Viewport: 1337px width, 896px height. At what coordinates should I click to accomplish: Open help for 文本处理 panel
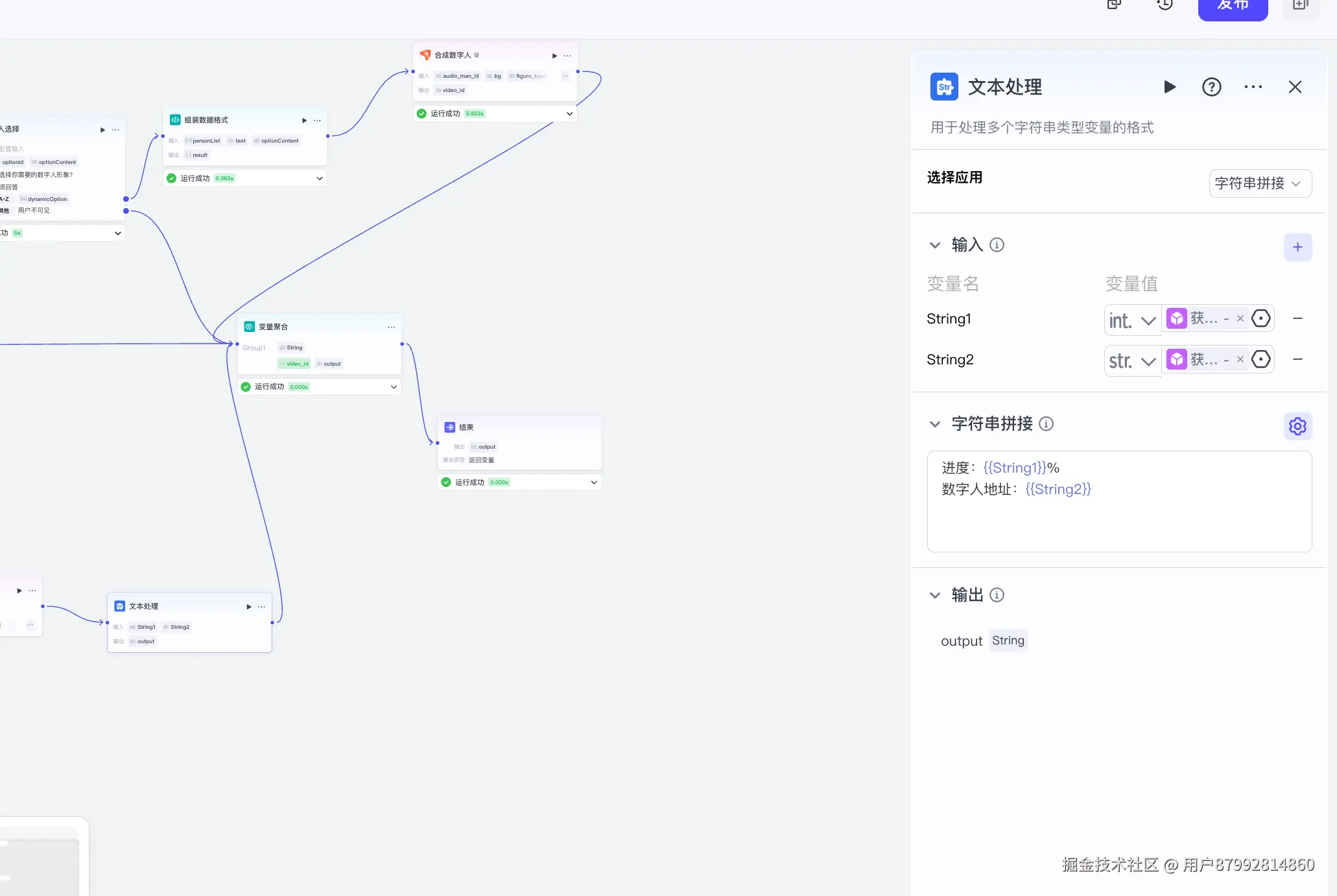click(x=1211, y=87)
